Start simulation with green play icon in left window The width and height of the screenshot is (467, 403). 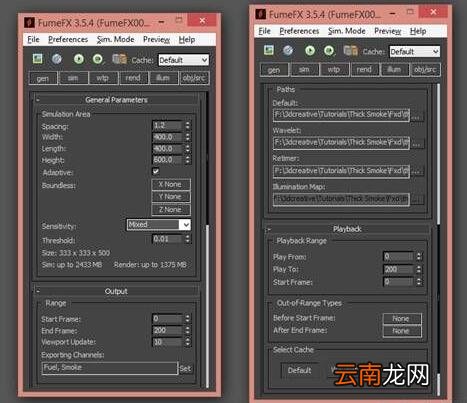[x=79, y=59]
